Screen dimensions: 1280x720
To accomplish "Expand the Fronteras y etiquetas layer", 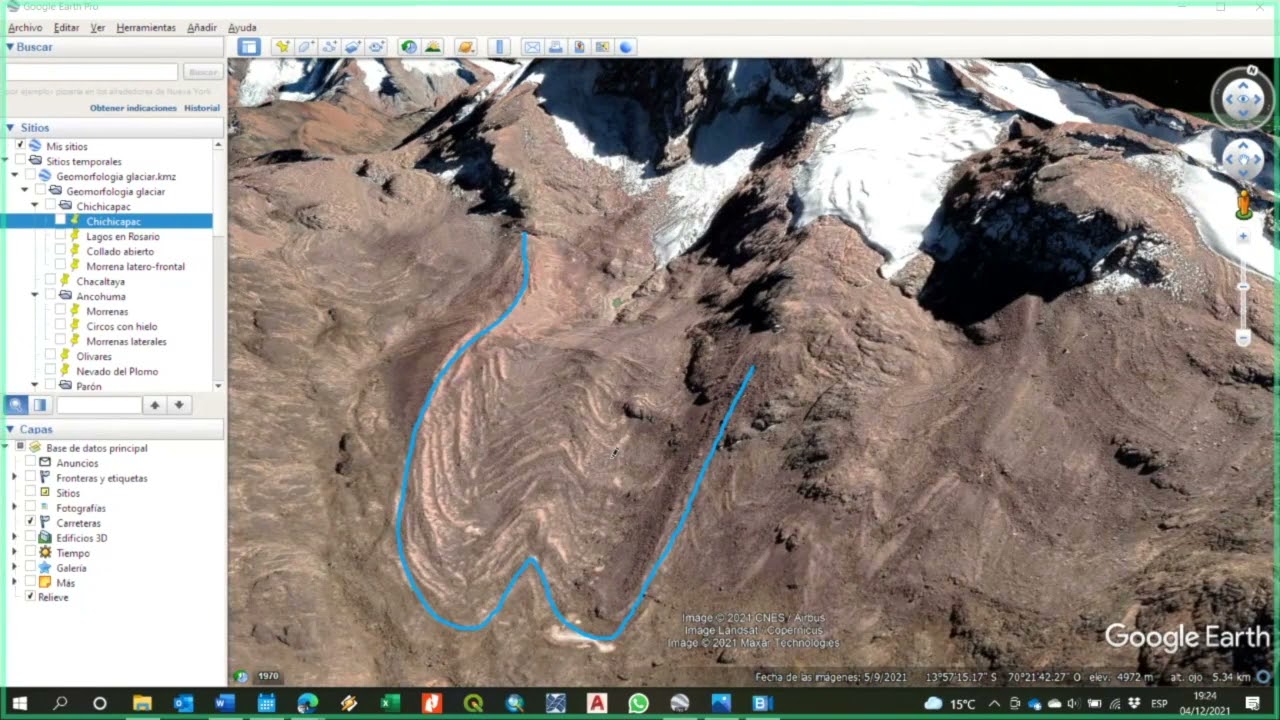I will pos(15,478).
